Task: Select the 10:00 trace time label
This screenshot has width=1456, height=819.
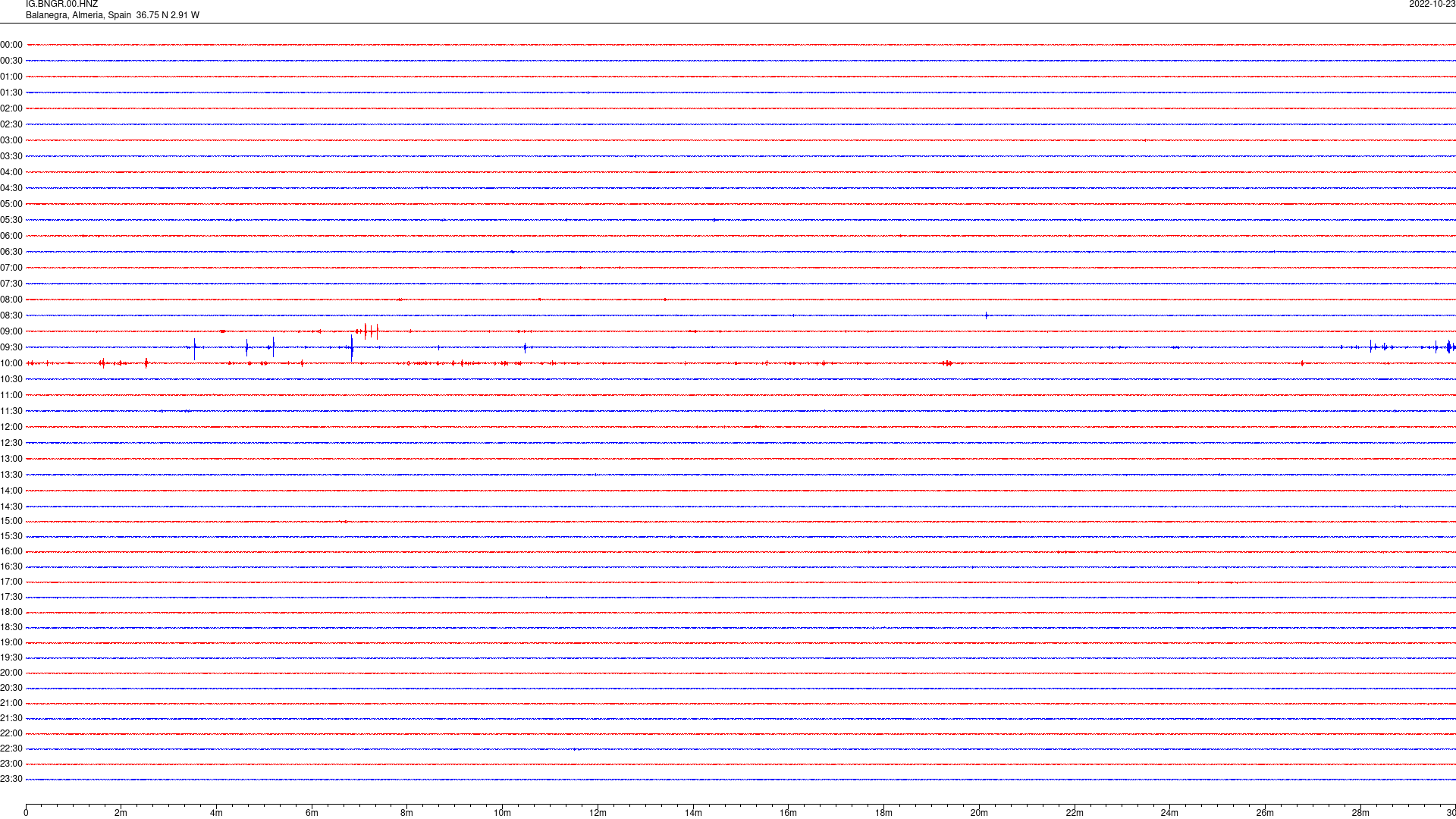Action: tap(11, 363)
